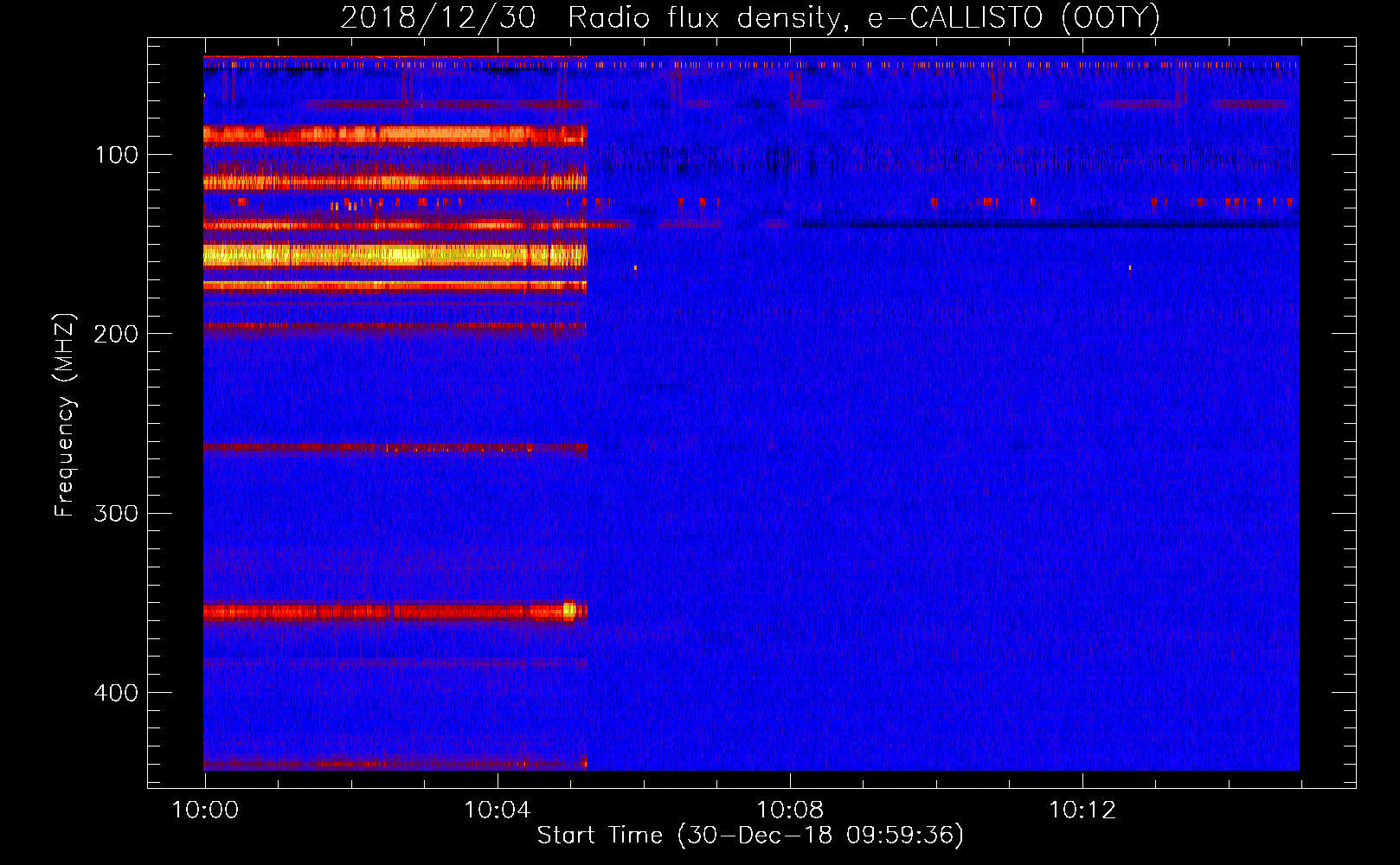Click the 'Frequency (MHZ)' axis label
Image resolution: width=1400 pixels, height=865 pixels.
[65, 415]
